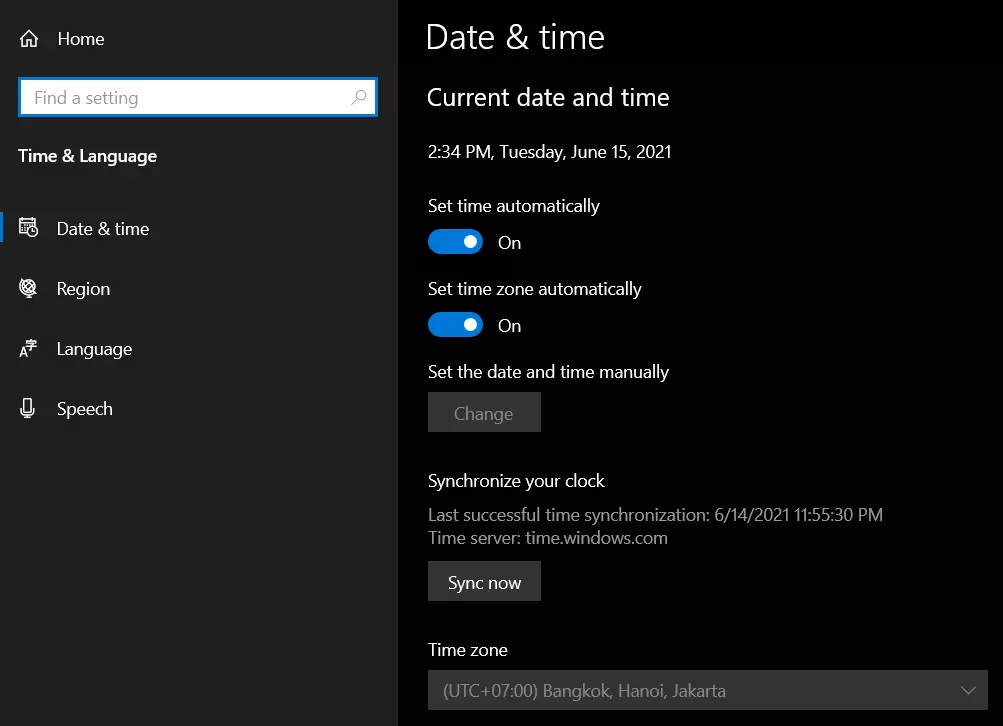Click the Sync now button
The width and height of the screenshot is (1003, 726).
point(484,581)
